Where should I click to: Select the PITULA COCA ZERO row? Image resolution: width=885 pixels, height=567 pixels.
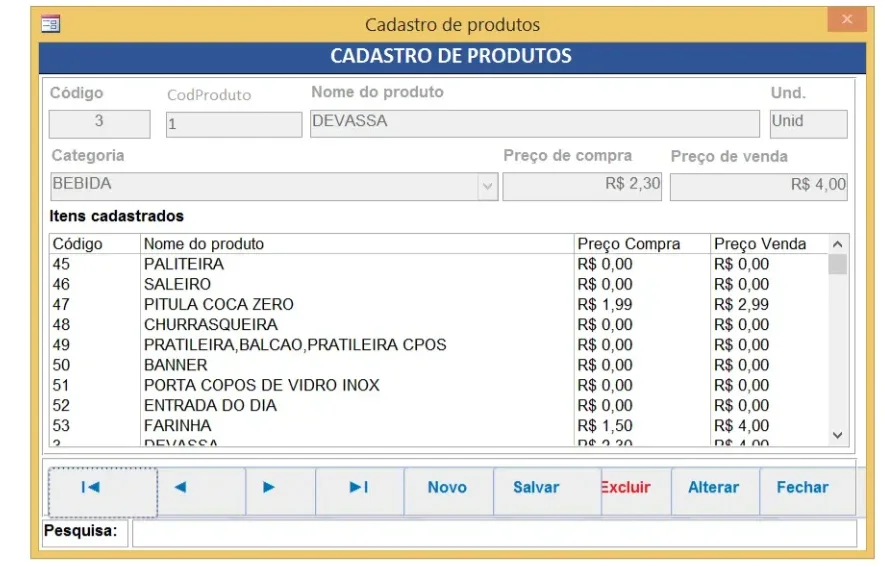tap(439, 305)
